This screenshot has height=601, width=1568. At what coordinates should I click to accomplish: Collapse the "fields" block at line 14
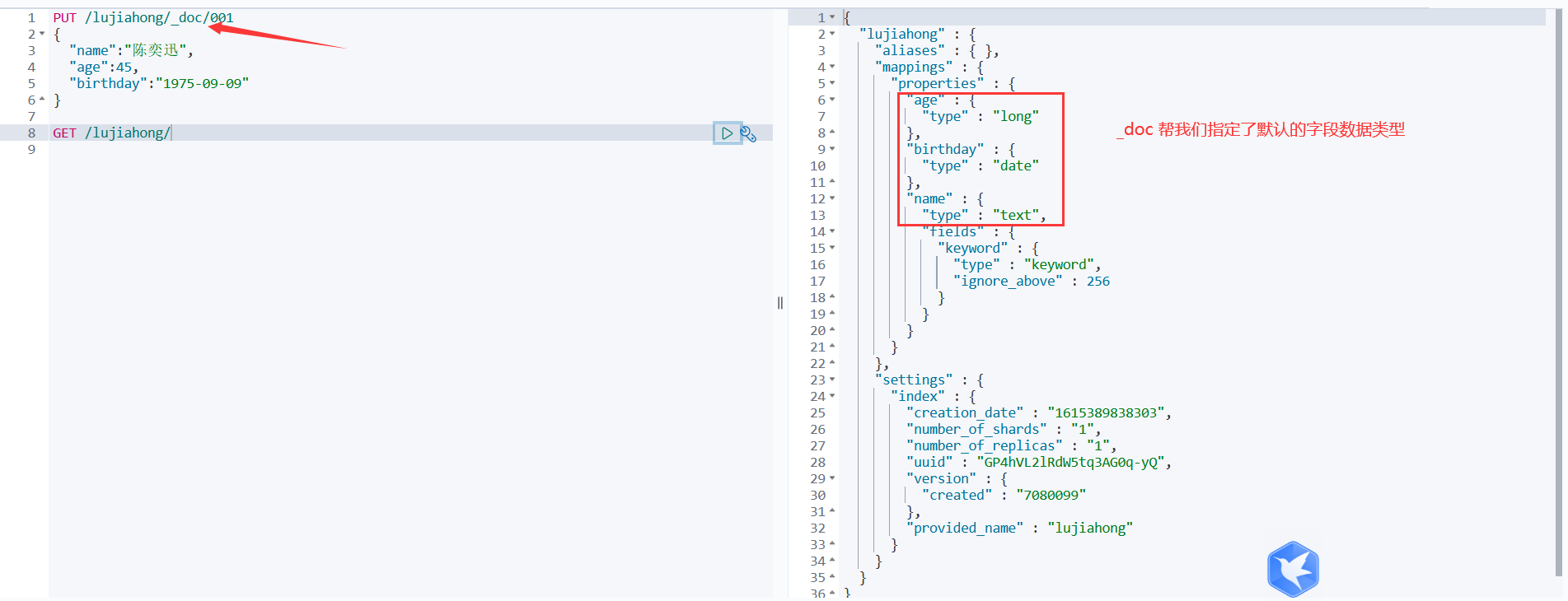(x=832, y=232)
